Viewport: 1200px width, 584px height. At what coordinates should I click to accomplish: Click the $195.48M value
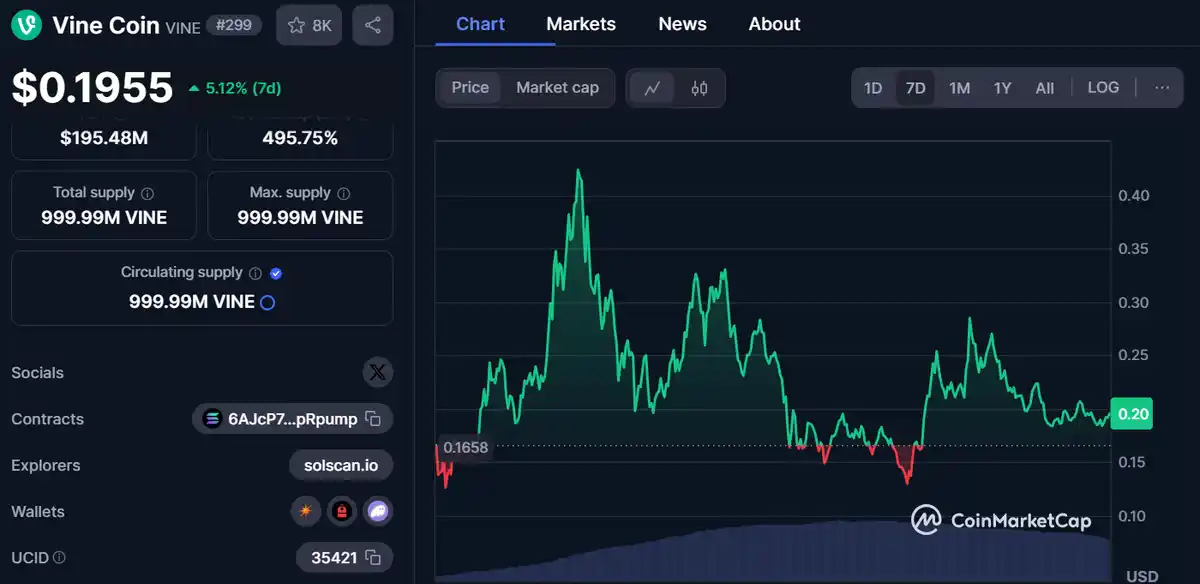tap(104, 138)
